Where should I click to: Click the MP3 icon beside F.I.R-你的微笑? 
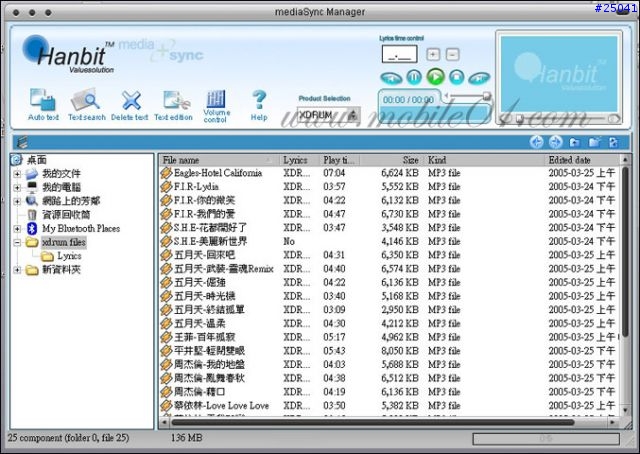pyautogui.click(x=166, y=200)
